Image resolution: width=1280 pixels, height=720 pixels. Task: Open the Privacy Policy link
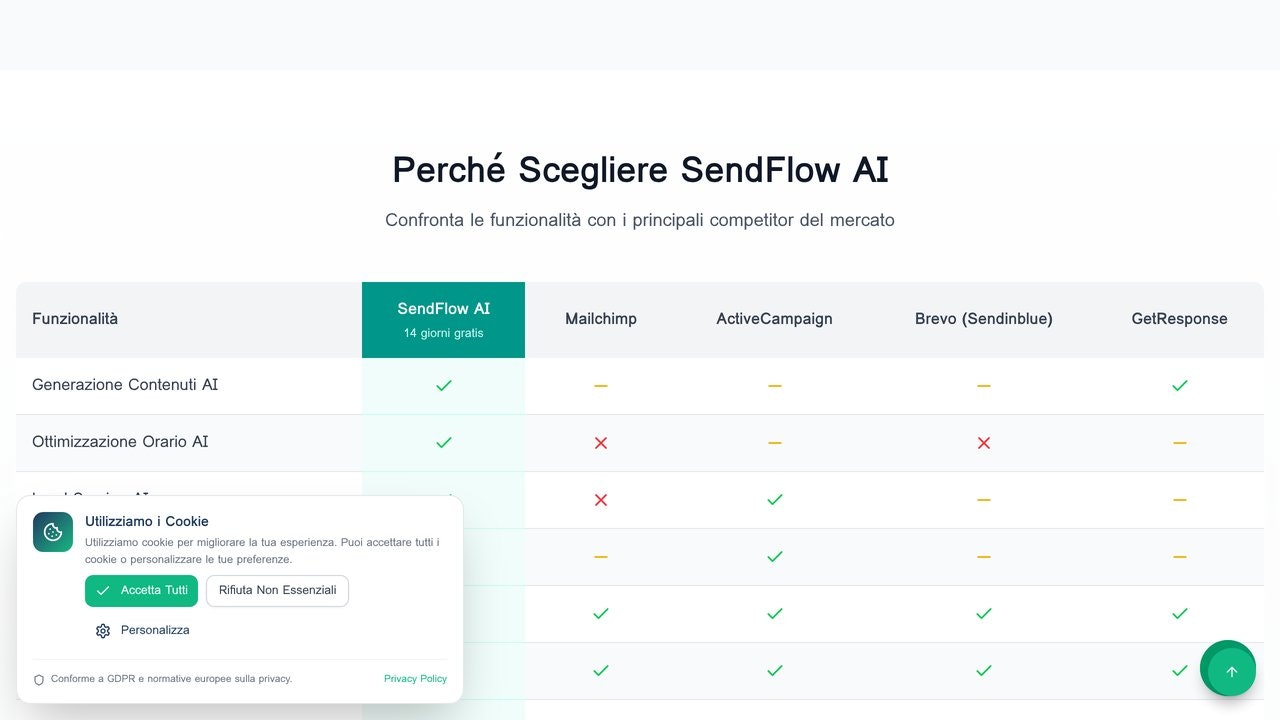[x=415, y=679]
